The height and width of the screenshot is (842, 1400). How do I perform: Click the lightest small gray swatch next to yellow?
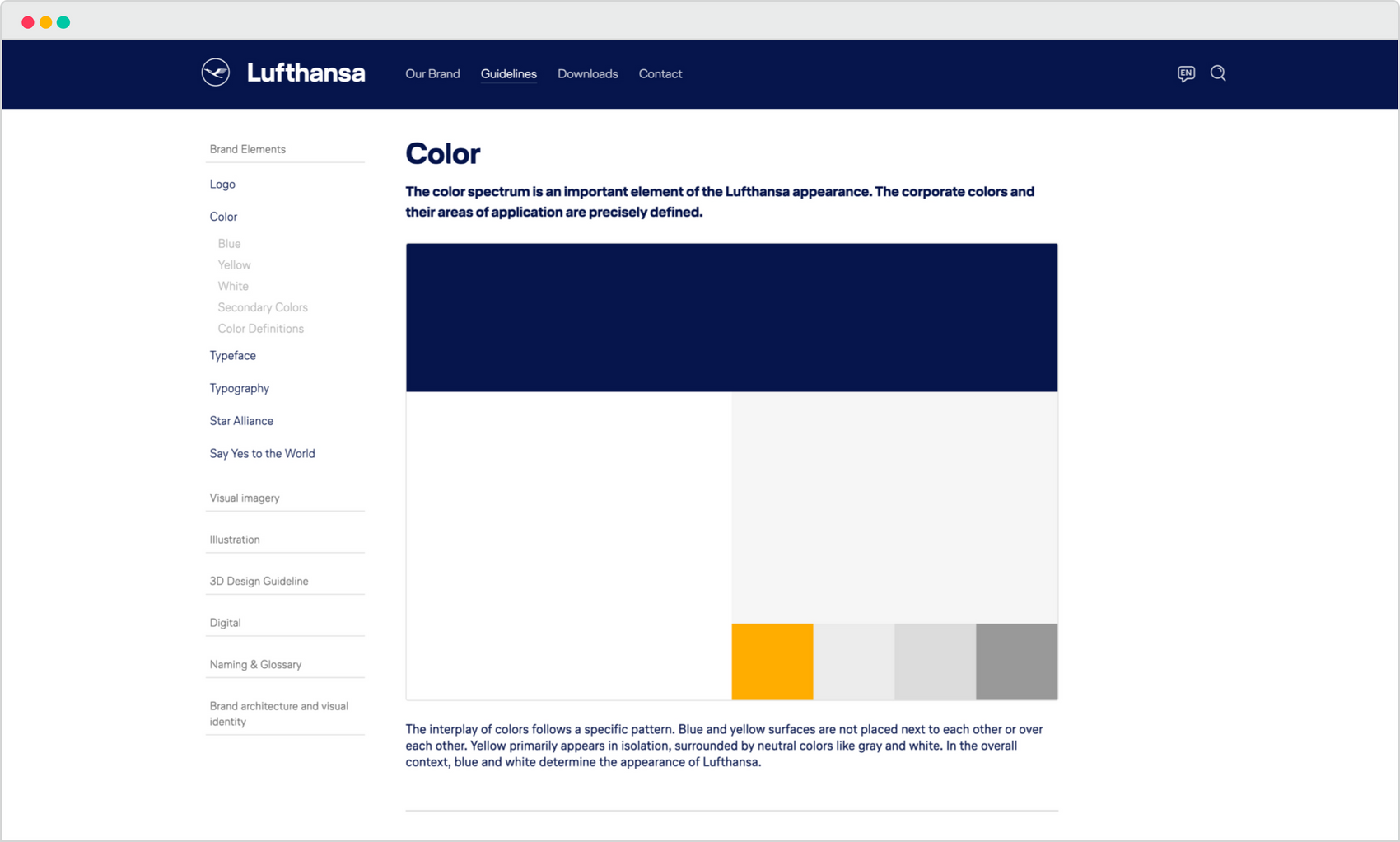click(854, 662)
